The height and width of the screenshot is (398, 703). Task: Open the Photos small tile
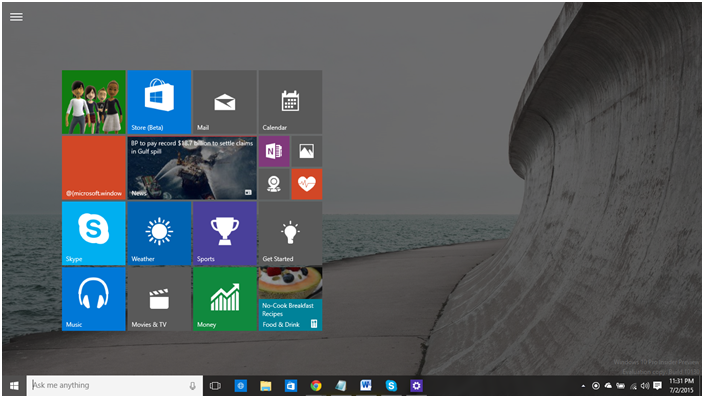(307, 151)
